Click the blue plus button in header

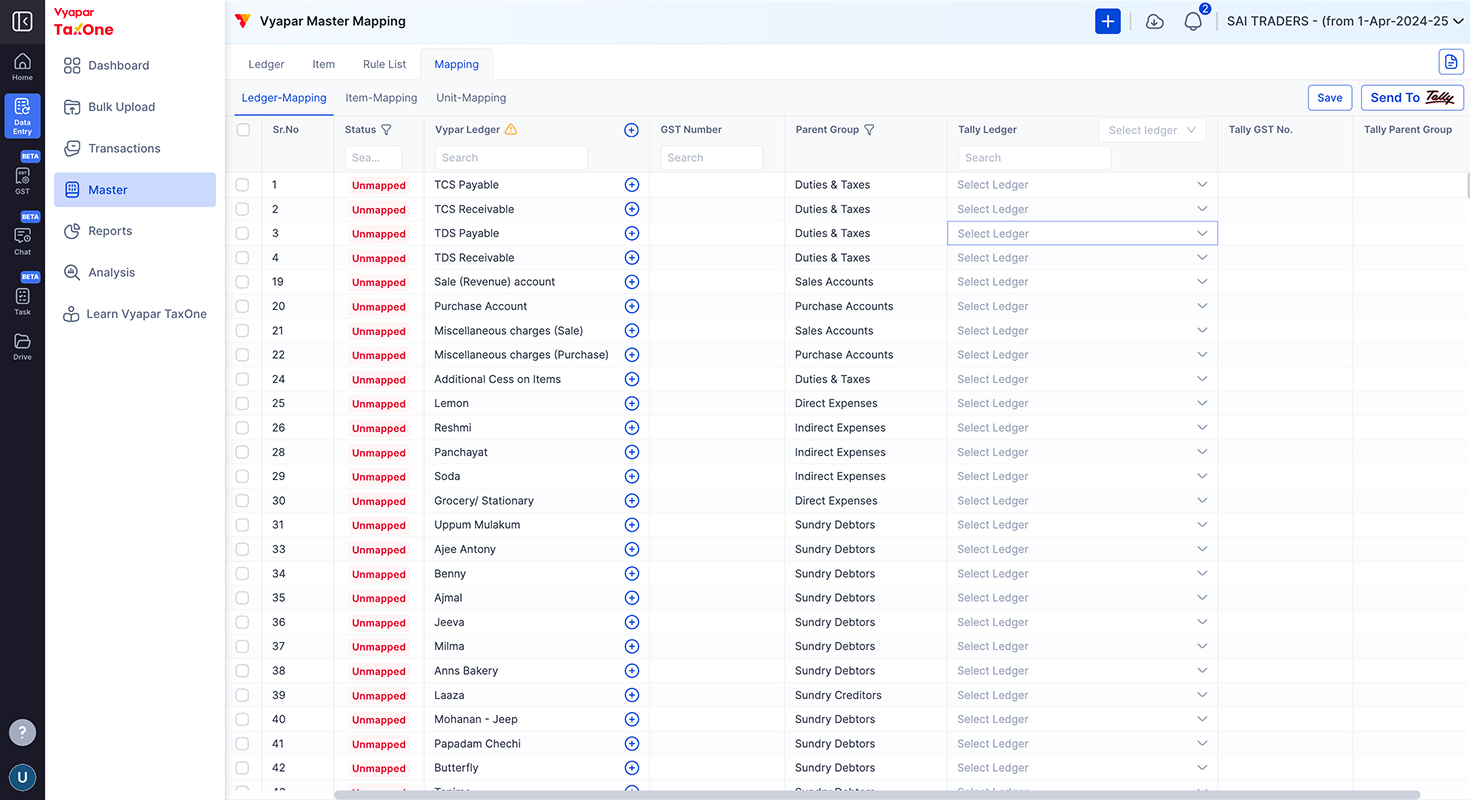click(1108, 21)
